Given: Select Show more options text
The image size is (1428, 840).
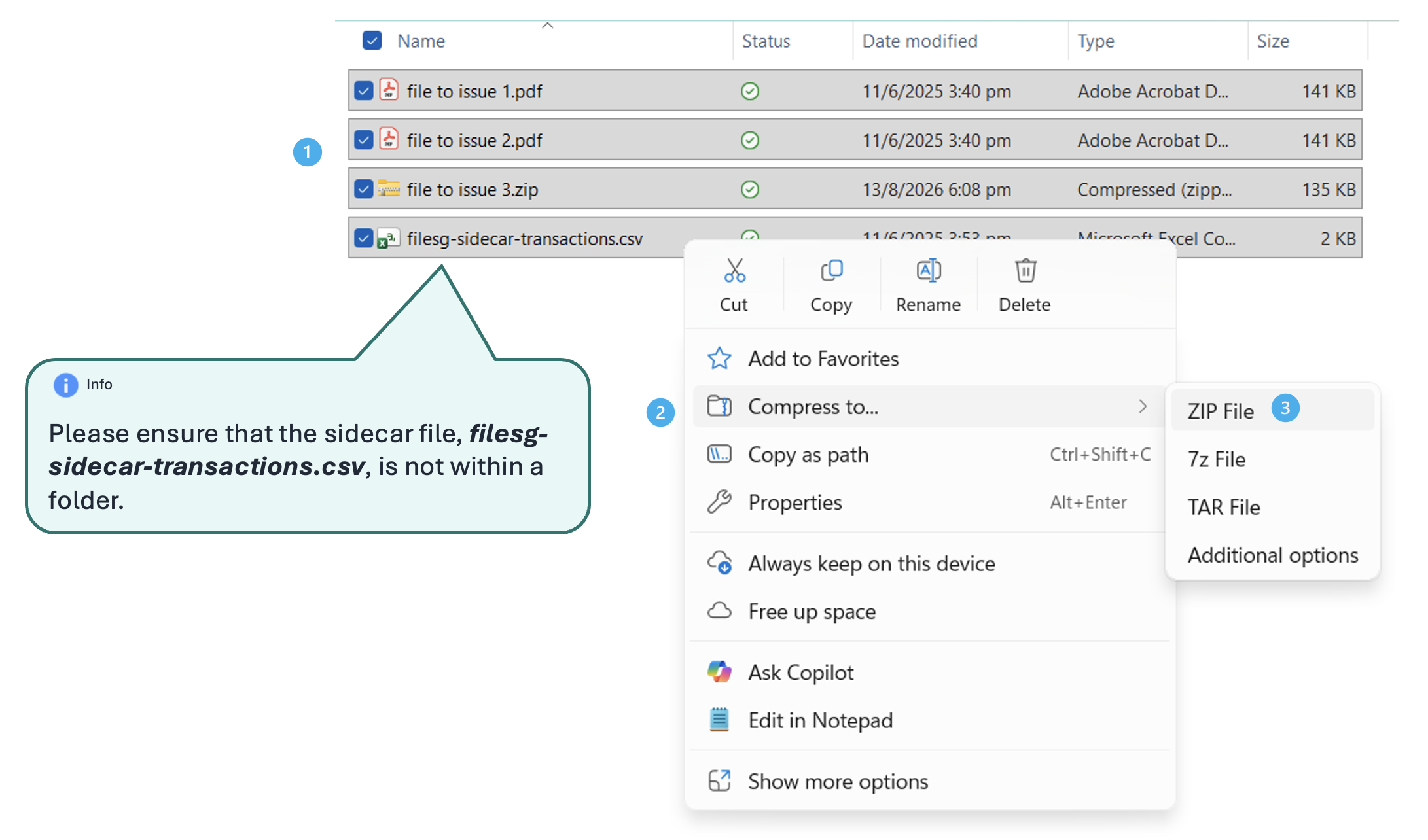Looking at the screenshot, I should click(x=838, y=781).
